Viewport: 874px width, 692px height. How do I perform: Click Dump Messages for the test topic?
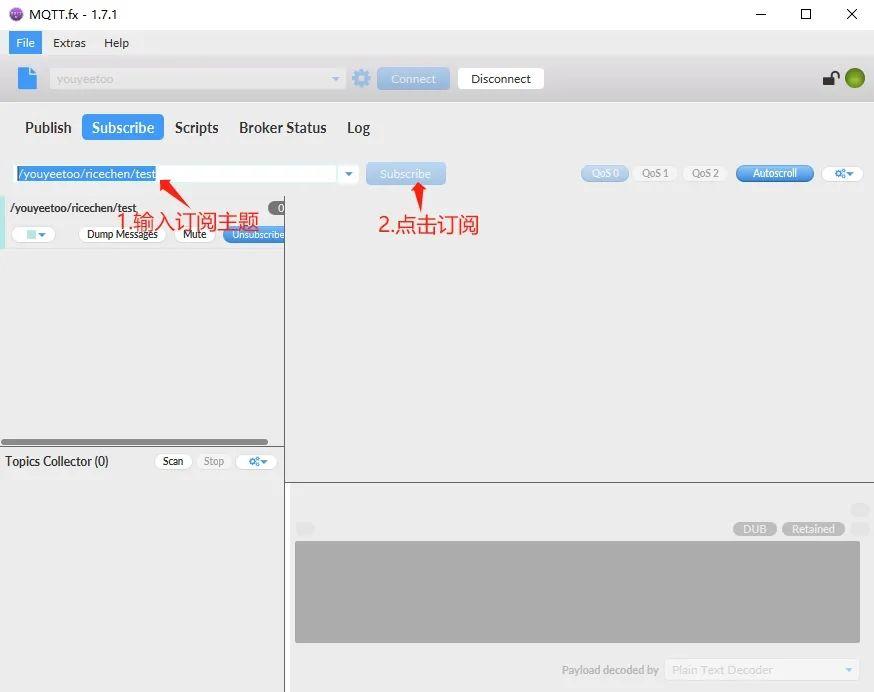click(x=122, y=235)
